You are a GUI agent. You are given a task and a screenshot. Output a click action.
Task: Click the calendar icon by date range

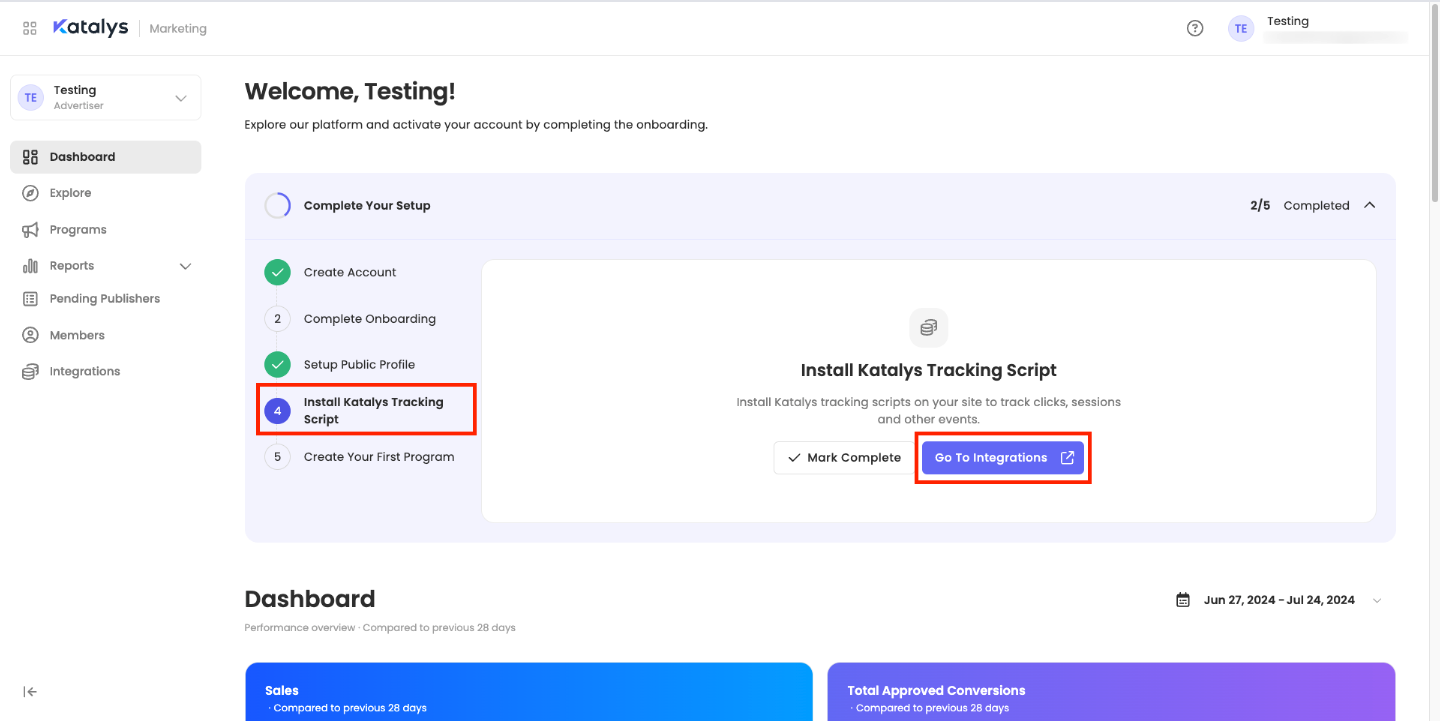pyautogui.click(x=1183, y=600)
